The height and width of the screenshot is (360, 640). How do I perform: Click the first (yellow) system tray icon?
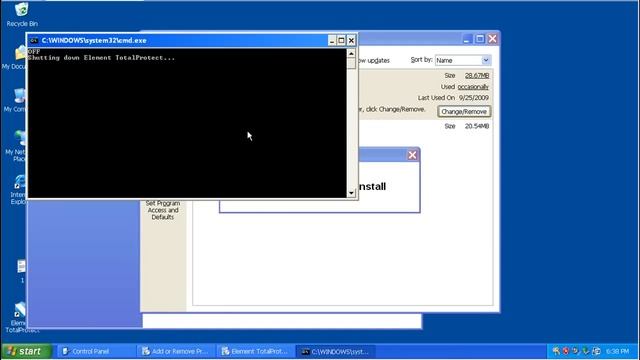(x=556, y=351)
